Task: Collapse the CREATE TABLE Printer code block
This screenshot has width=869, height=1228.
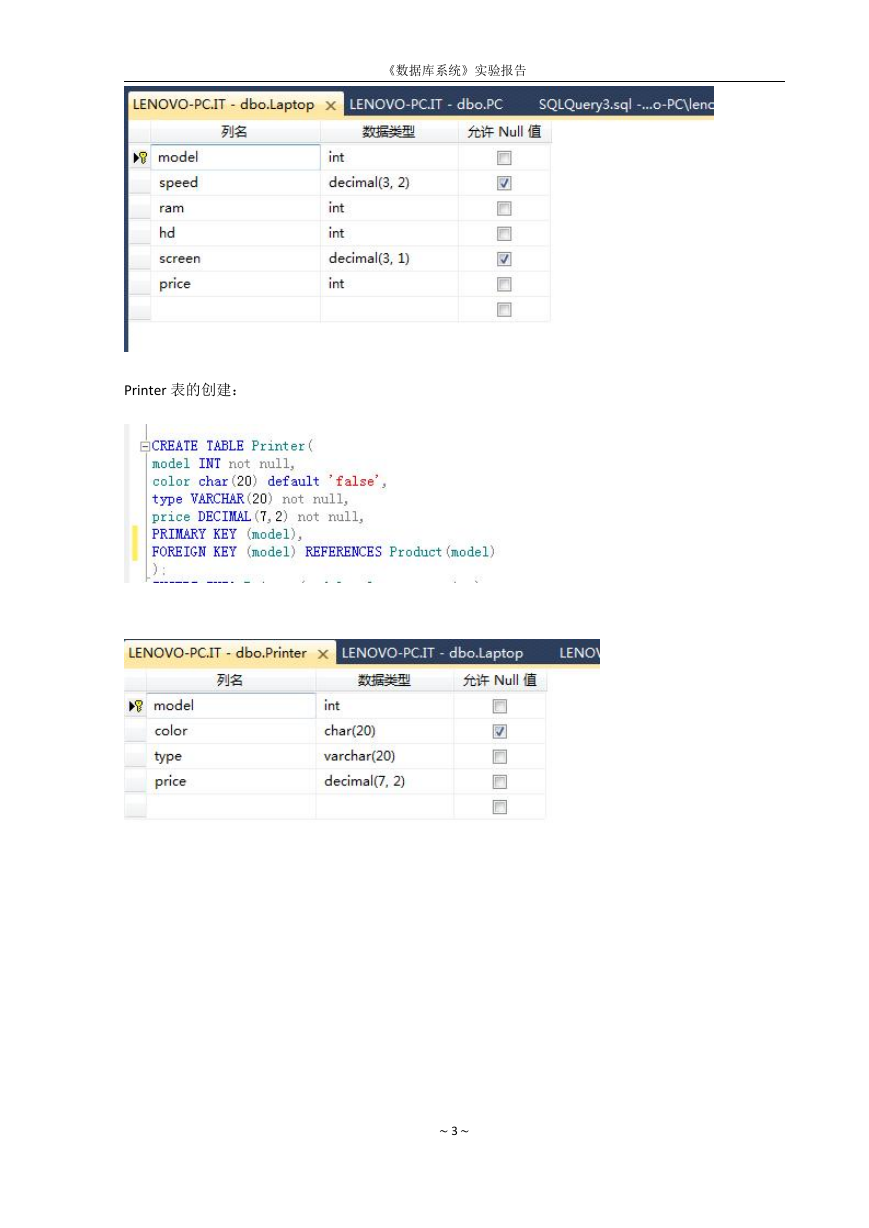Action: point(145,446)
